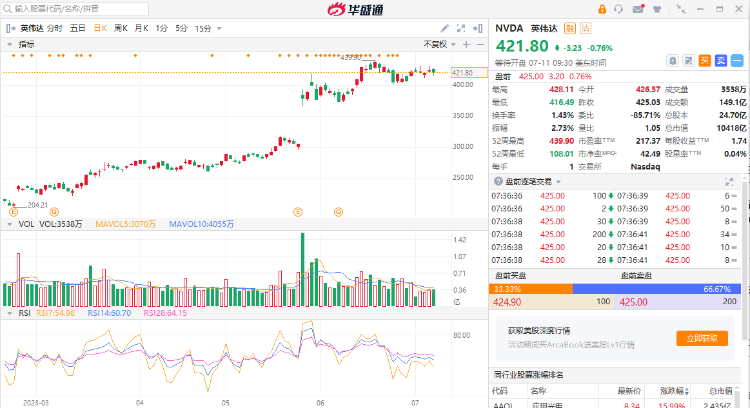This screenshot has width=750, height=408.
Task: Click the search magnifier icon
Action: 7,9
